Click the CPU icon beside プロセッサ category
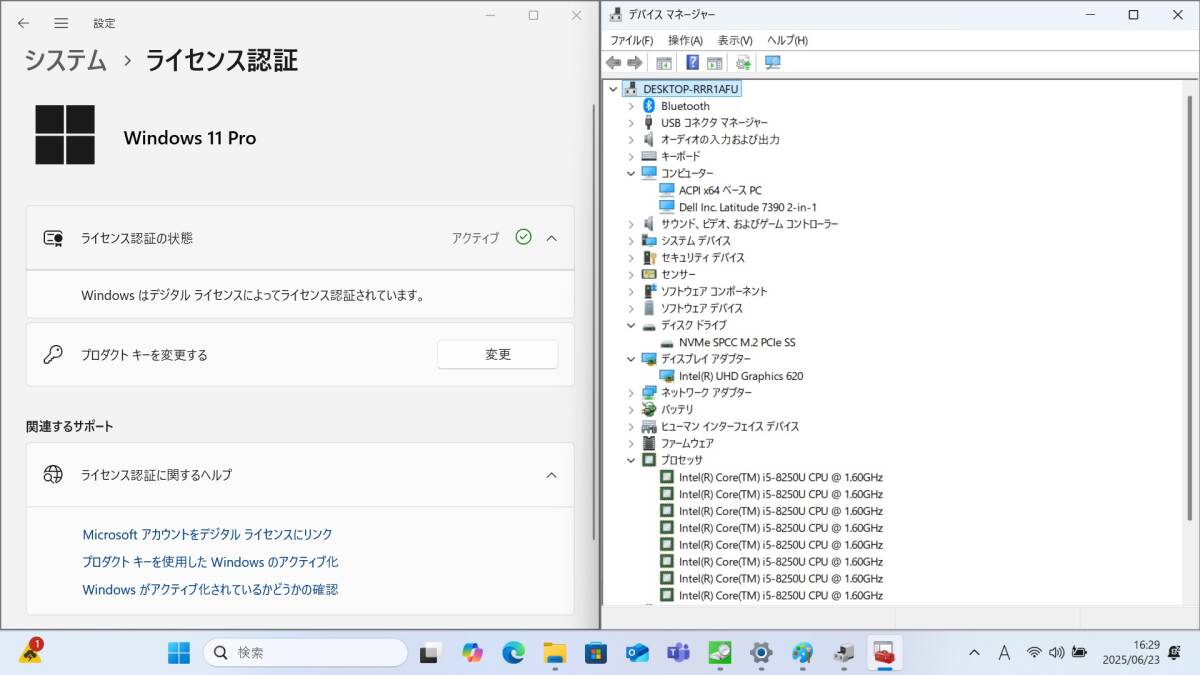Viewport: 1200px width, 675px height. tap(649, 460)
